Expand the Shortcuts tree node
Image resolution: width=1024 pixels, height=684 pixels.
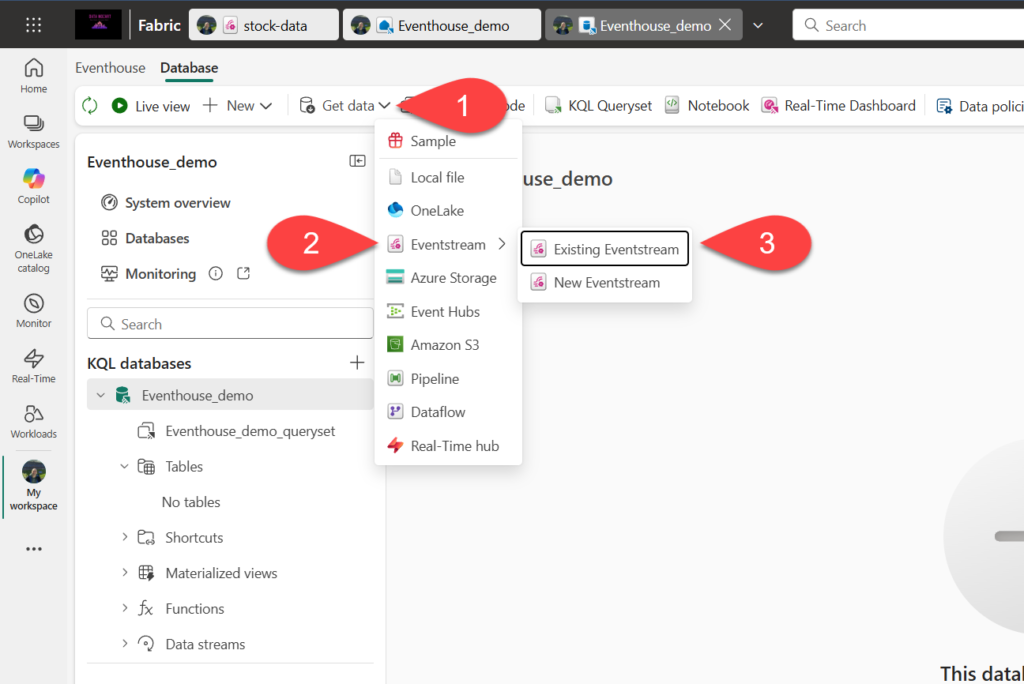coord(125,537)
